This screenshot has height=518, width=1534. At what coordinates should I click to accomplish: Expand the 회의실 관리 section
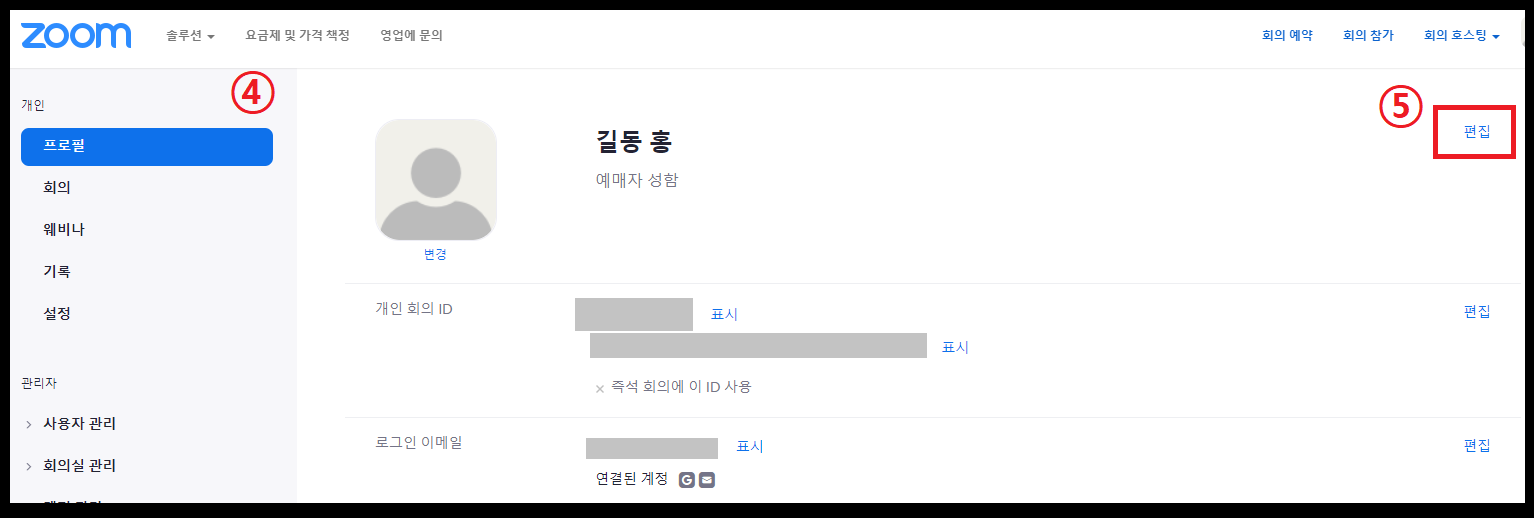[x=79, y=466]
